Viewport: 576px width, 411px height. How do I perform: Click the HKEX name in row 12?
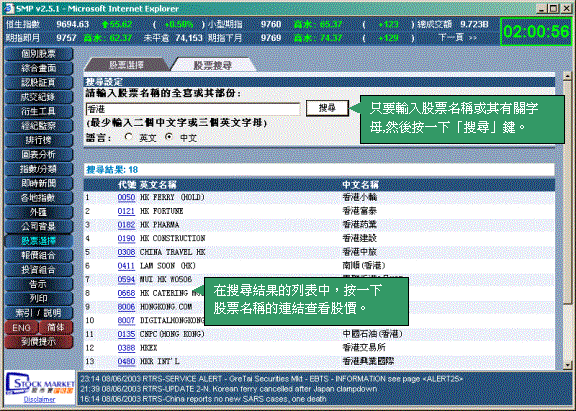[x=148, y=348]
